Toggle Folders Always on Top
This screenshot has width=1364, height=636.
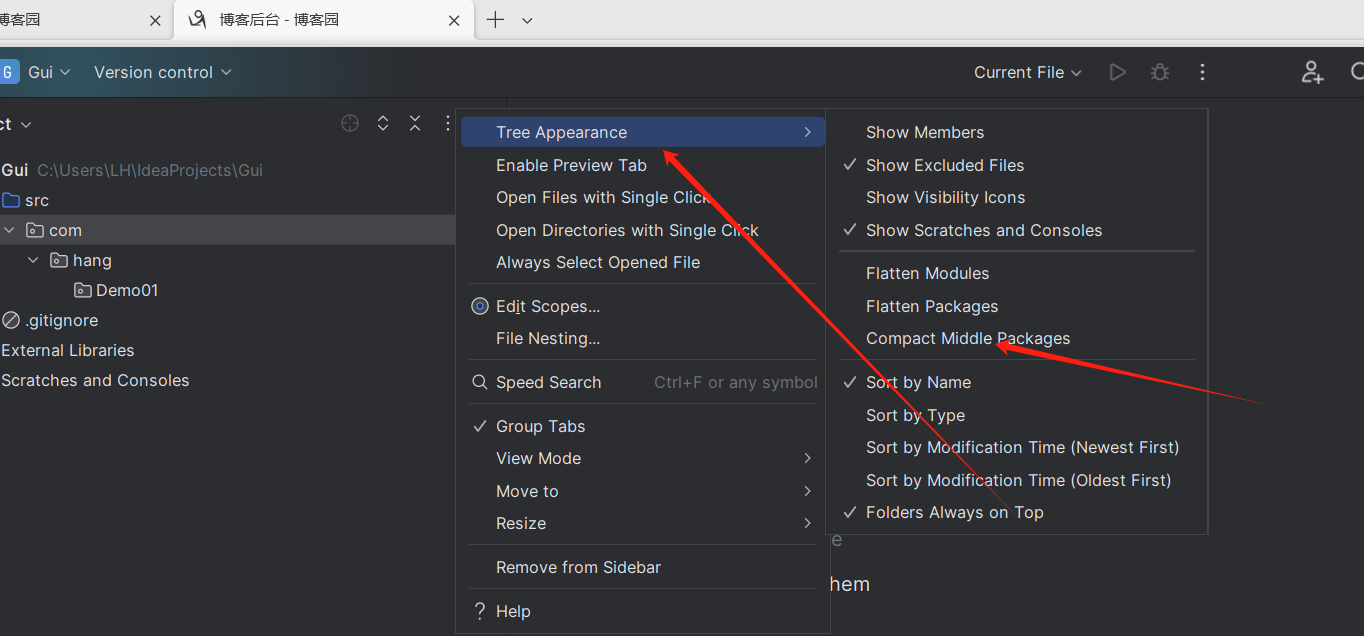(x=954, y=513)
